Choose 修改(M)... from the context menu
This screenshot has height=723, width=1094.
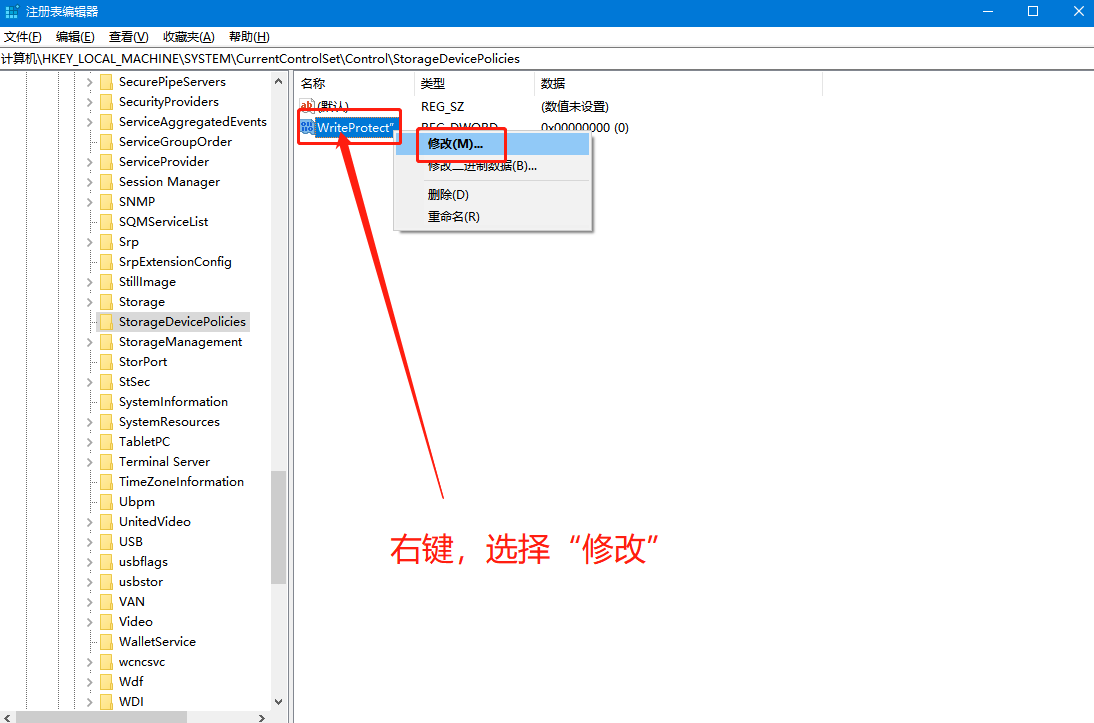click(455, 144)
